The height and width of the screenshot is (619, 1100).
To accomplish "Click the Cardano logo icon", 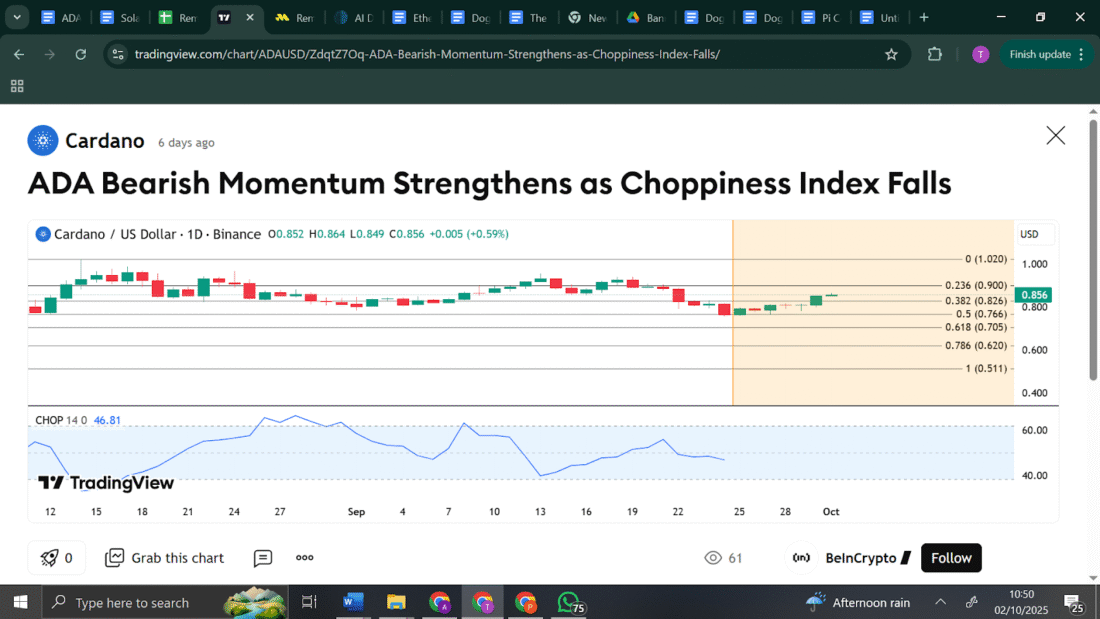I will [x=43, y=141].
